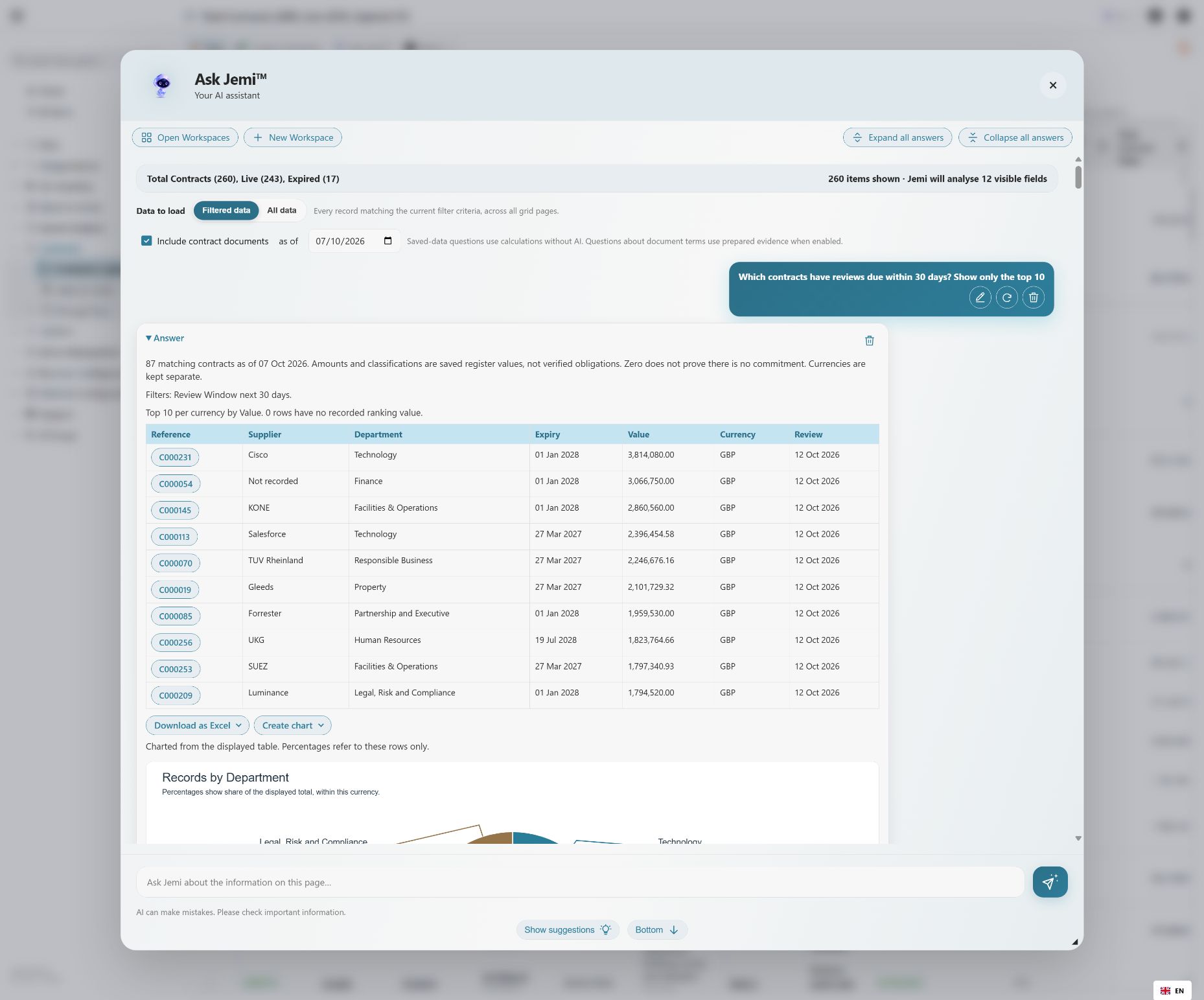Open contract reference C000085
Viewport: 1204px width, 1000px height.
click(x=176, y=616)
